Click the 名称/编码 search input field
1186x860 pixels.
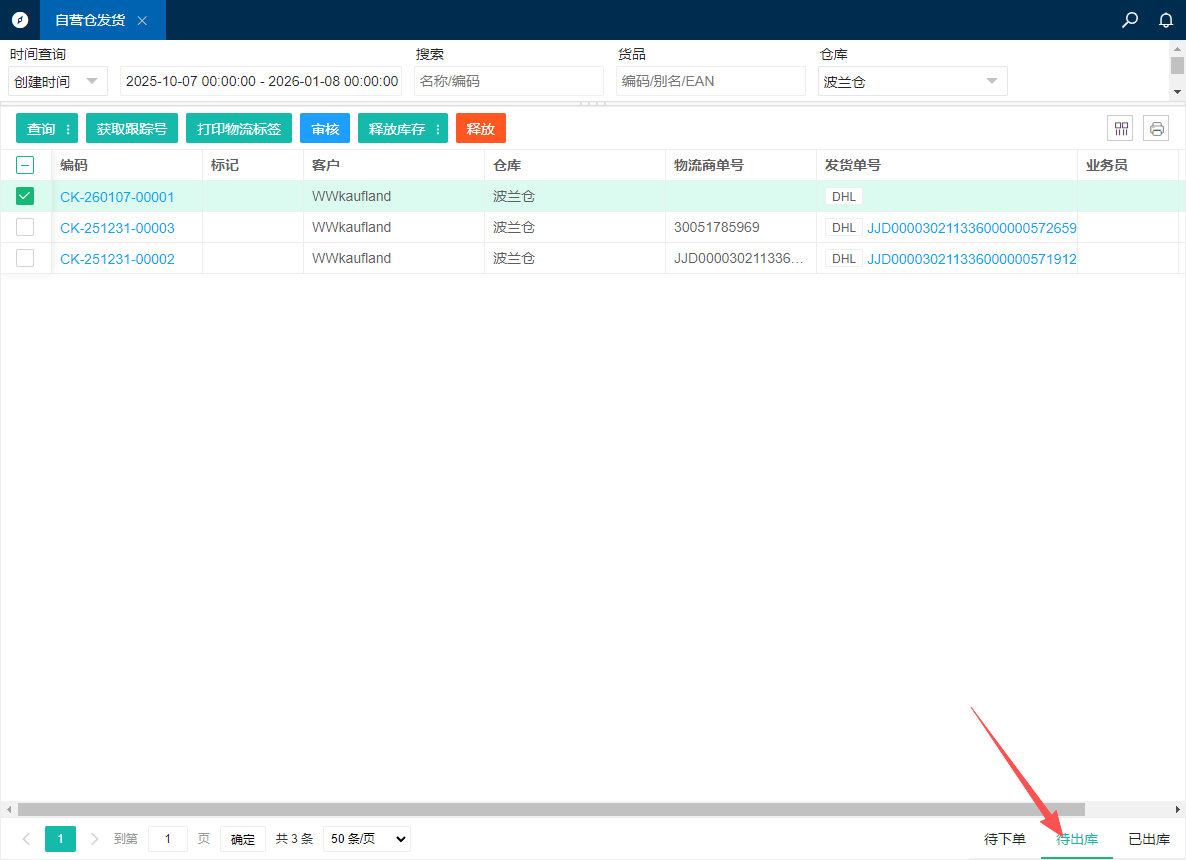(508, 82)
